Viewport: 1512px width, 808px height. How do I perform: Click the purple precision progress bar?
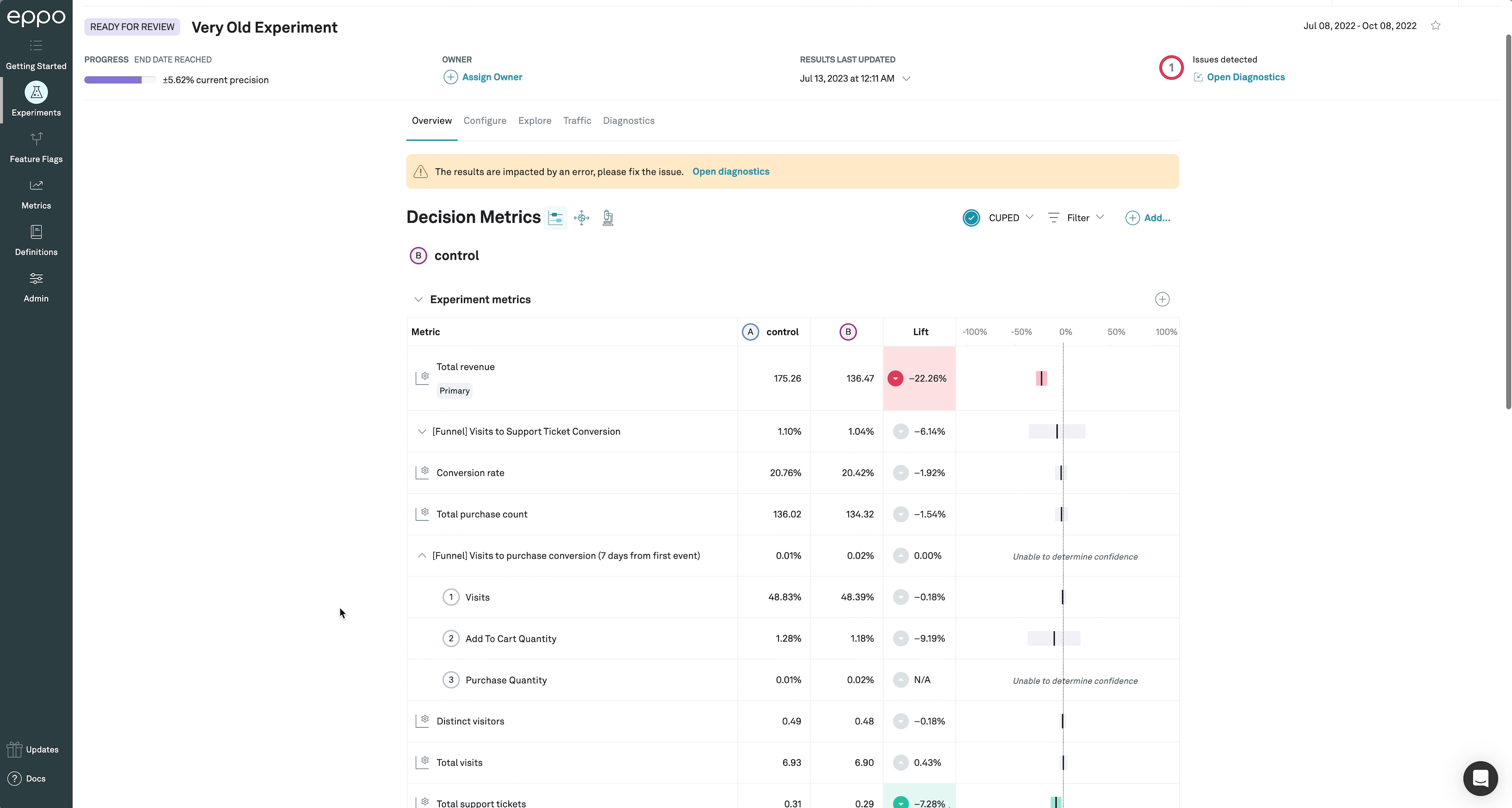click(x=113, y=80)
